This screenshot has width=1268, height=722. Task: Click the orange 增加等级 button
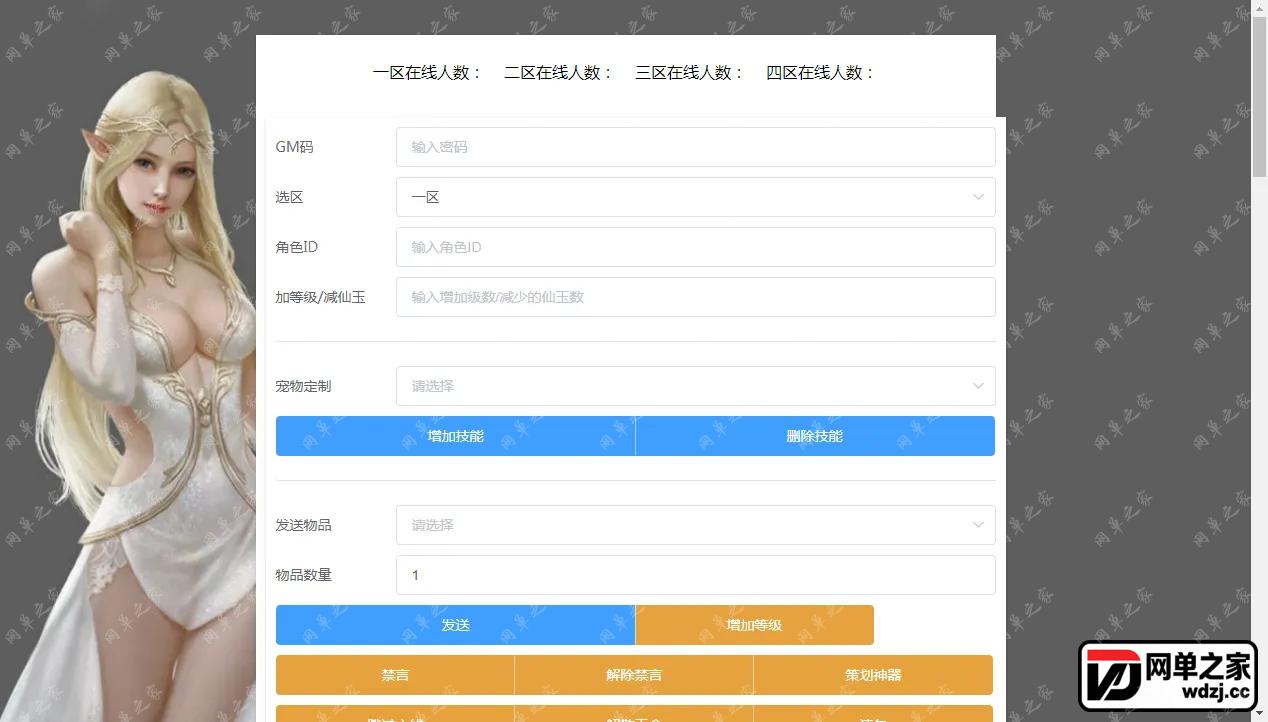point(754,625)
